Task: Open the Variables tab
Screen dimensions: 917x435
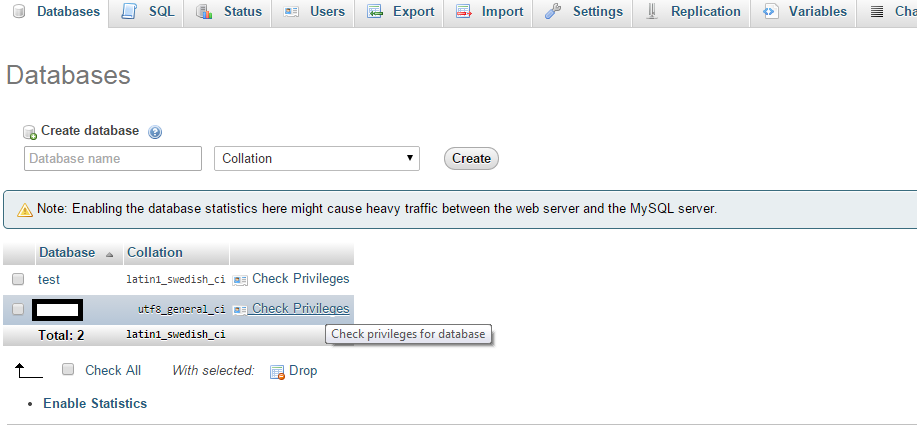Action: click(803, 12)
